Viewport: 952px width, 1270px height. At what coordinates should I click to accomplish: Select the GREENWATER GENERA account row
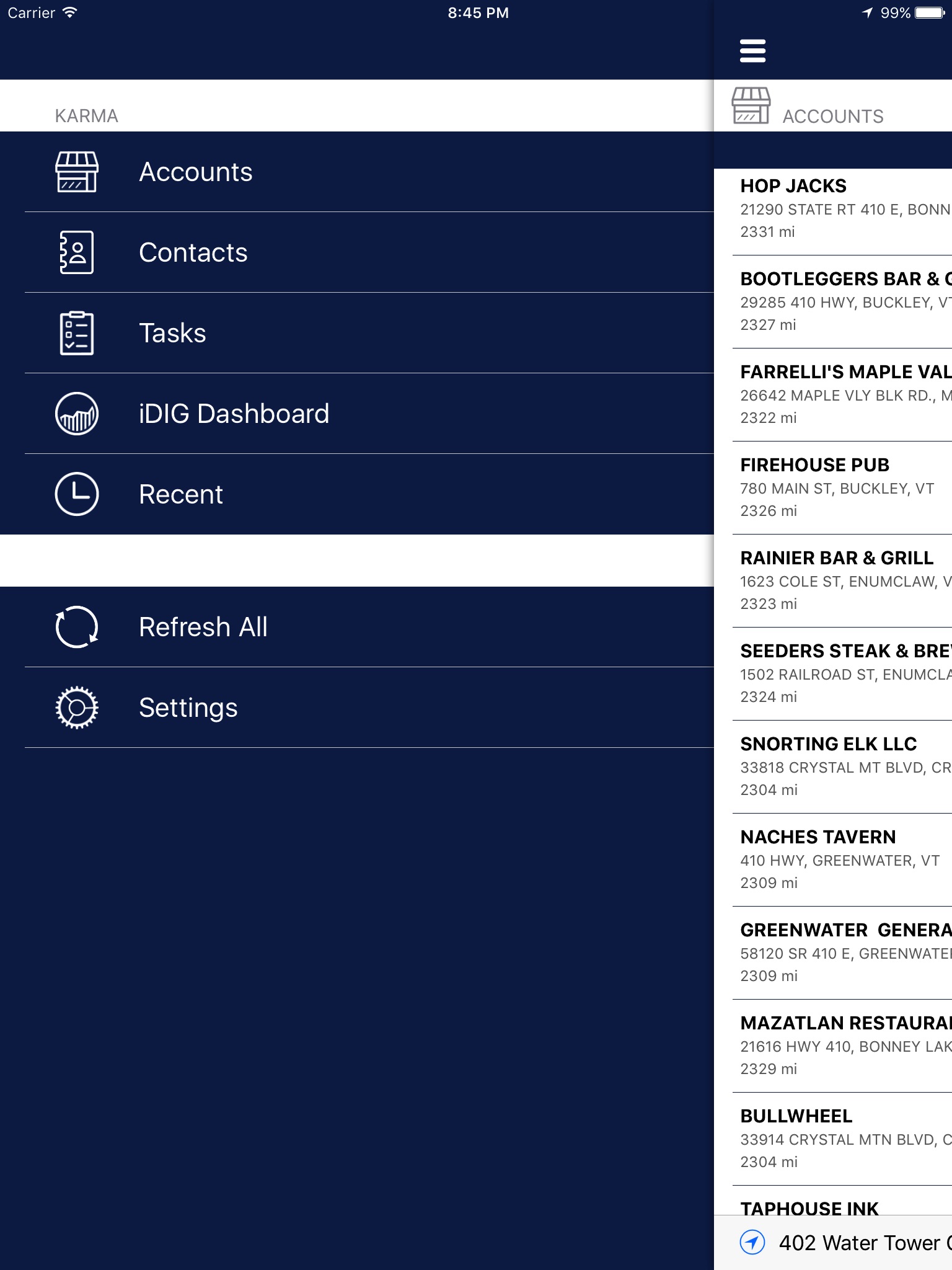click(x=833, y=953)
